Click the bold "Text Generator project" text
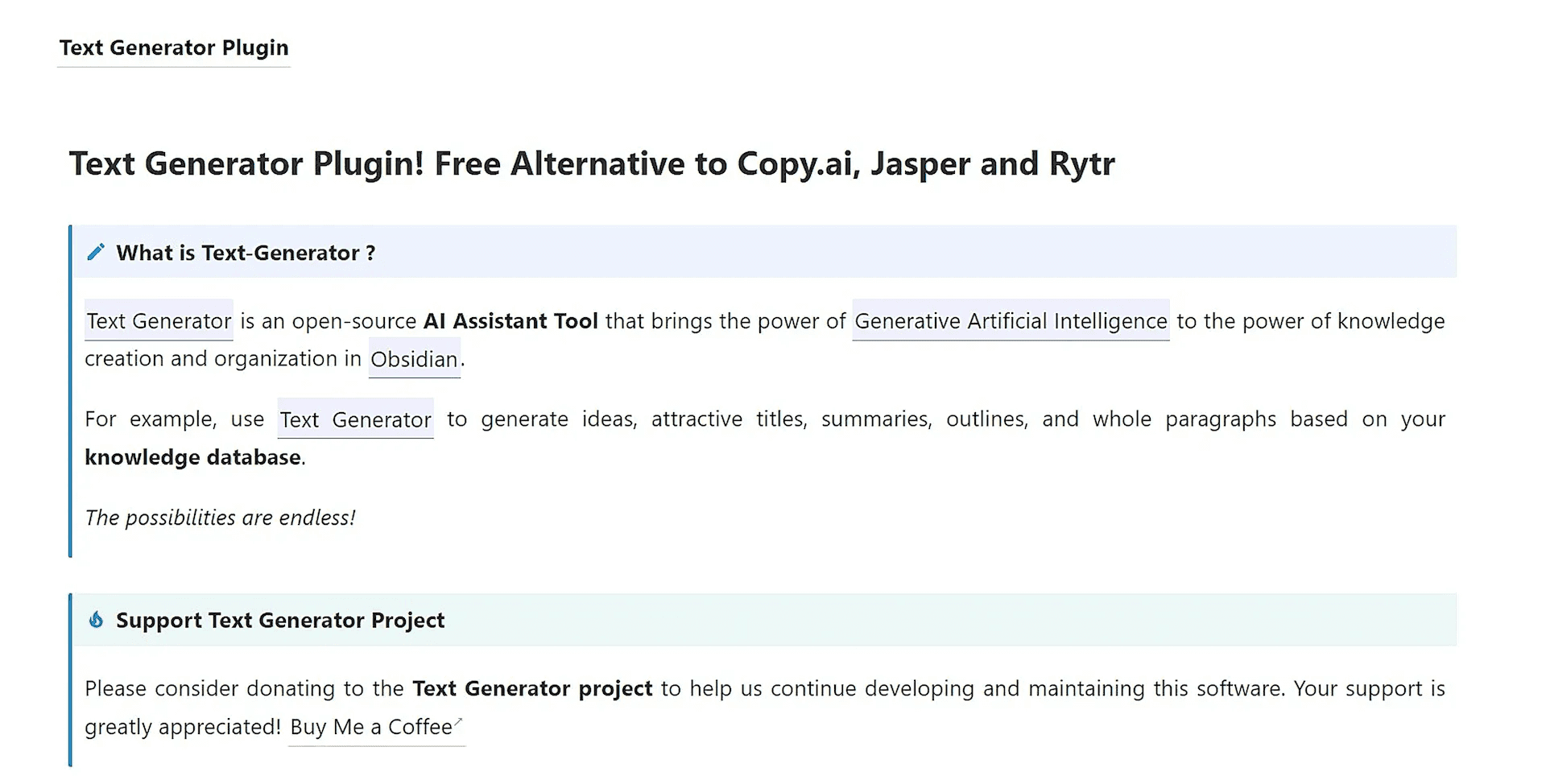 click(x=532, y=689)
